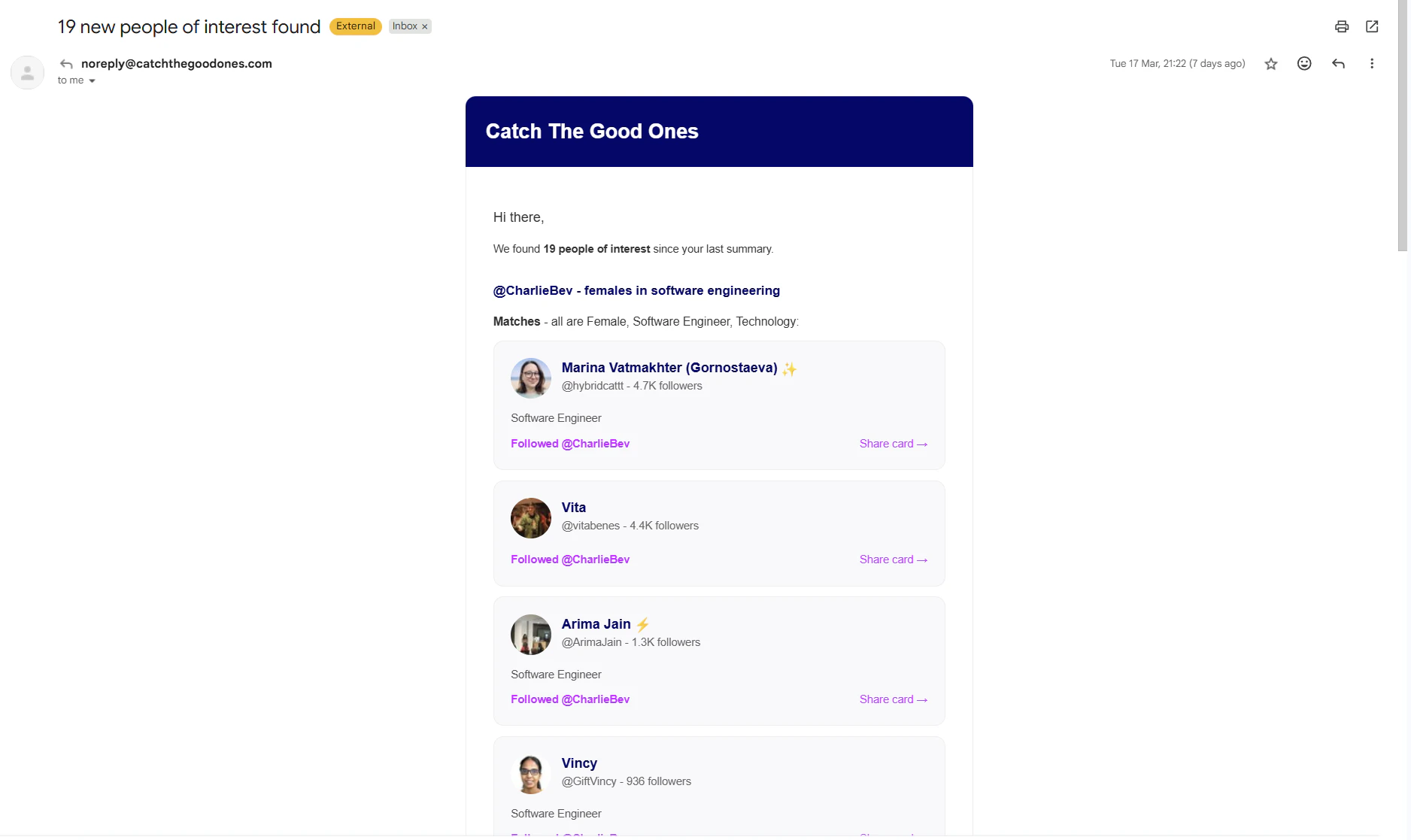Remove the Inbox label with its x
Screen dimensions: 1411x840
coord(425,26)
